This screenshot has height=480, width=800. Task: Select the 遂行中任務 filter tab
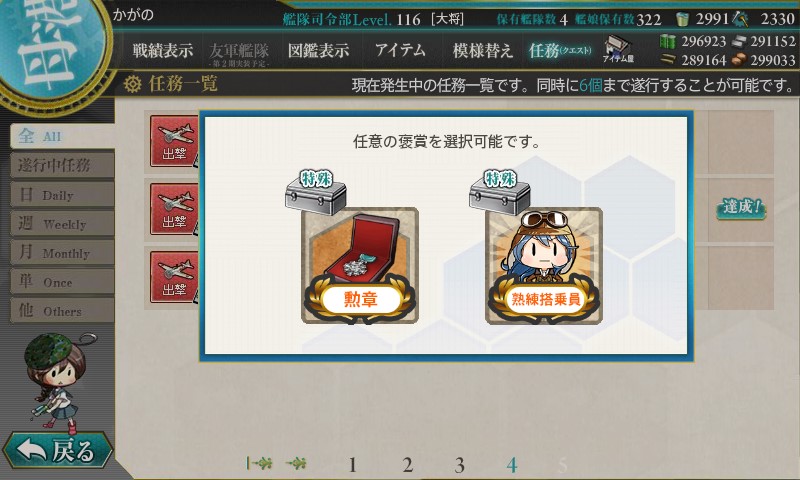[x=62, y=165]
